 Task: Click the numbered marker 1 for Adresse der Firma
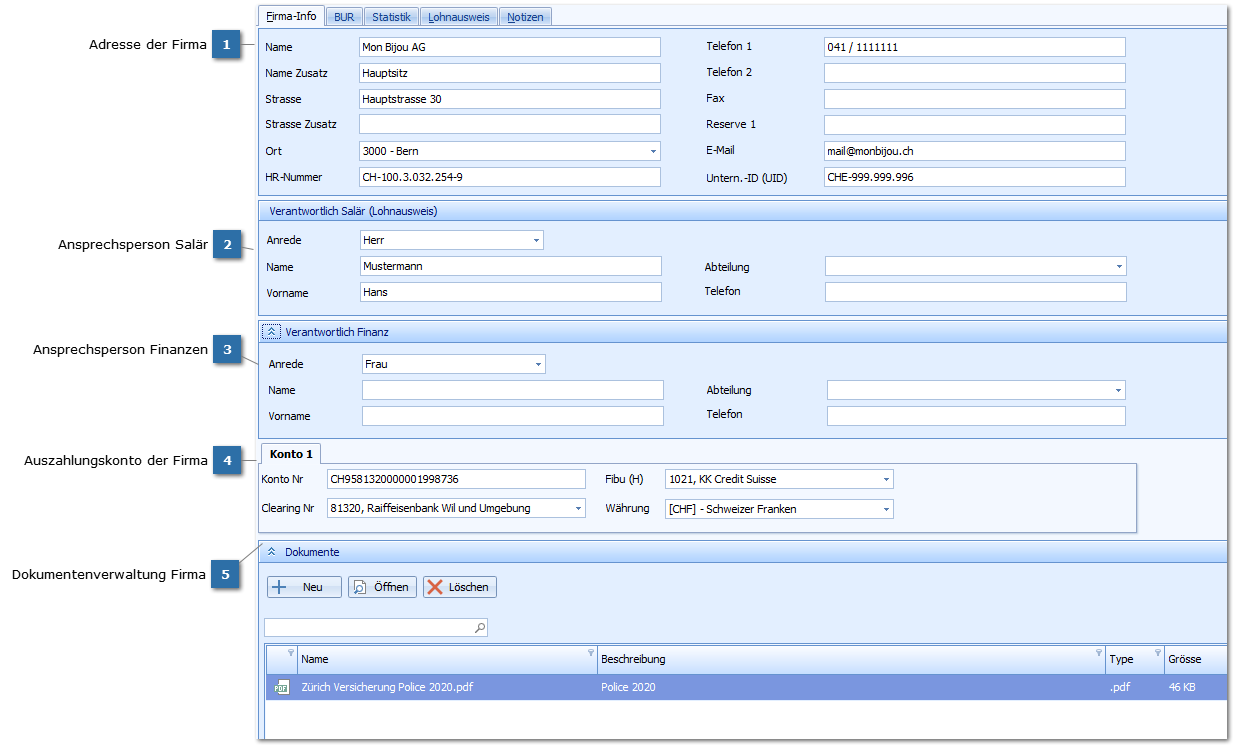click(226, 45)
